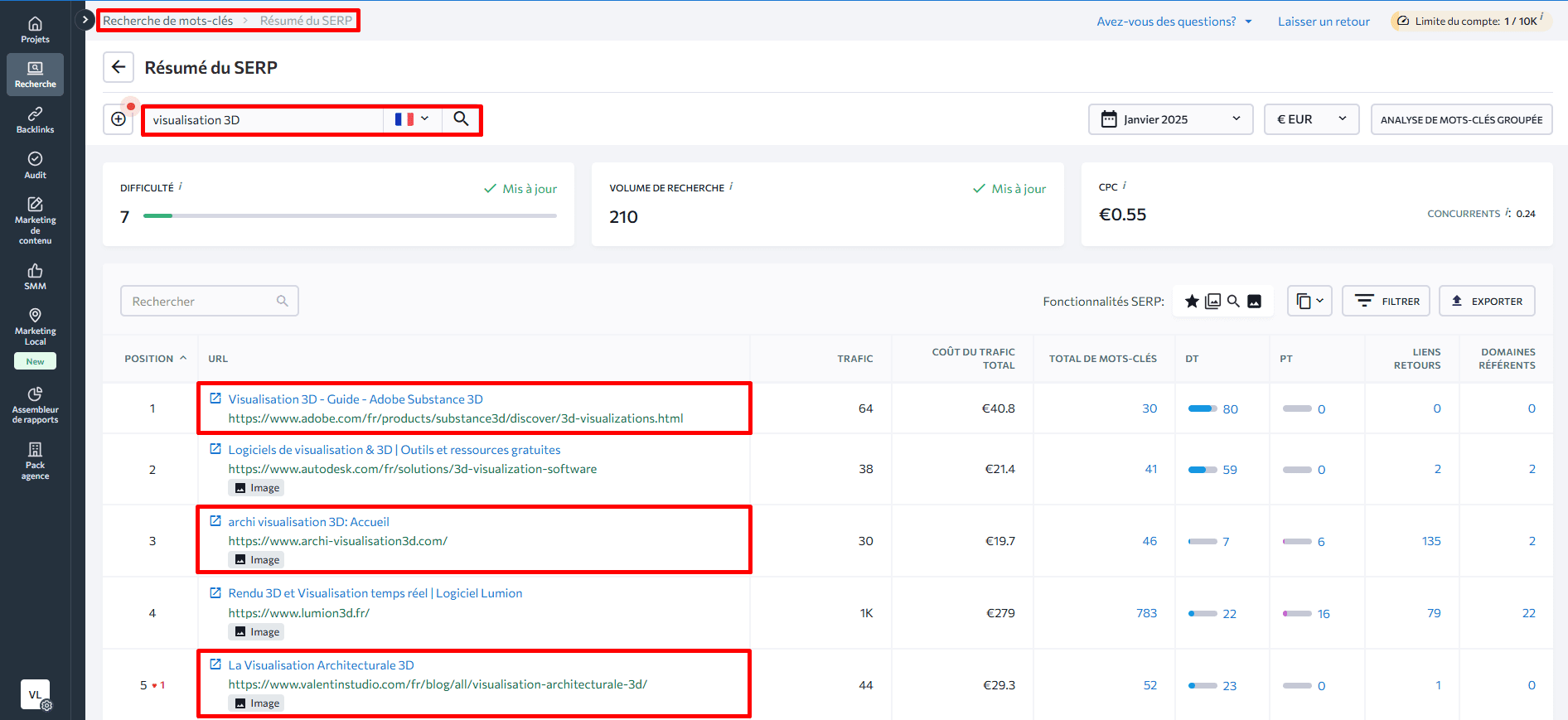Click the DT bar showing 80

(1202, 408)
